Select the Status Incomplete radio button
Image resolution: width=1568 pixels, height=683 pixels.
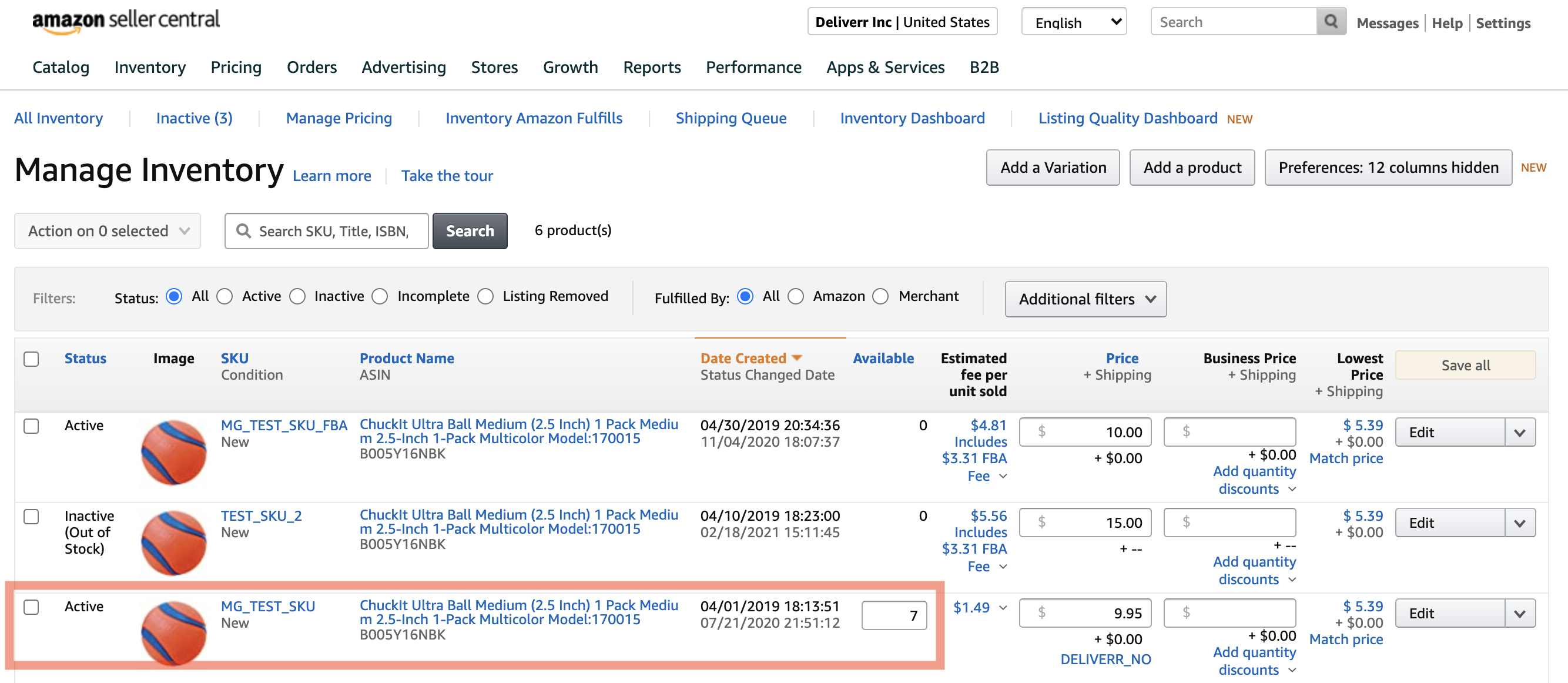point(380,296)
